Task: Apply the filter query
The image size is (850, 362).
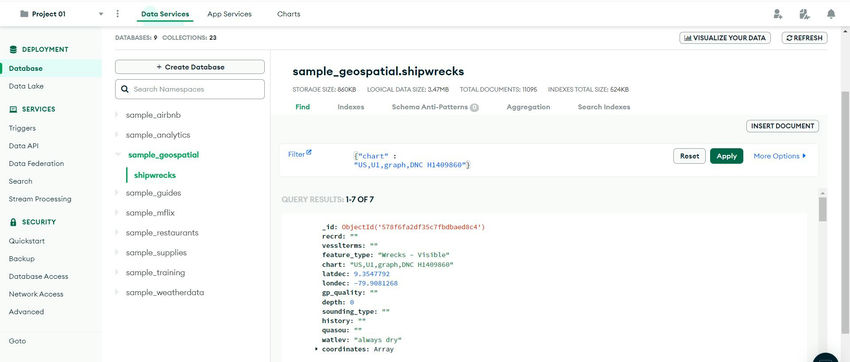Action: pyautogui.click(x=726, y=156)
